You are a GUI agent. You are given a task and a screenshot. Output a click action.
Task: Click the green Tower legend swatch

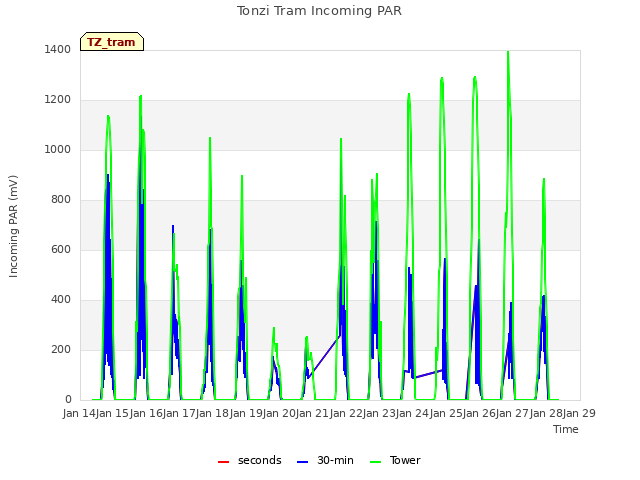(375, 462)
